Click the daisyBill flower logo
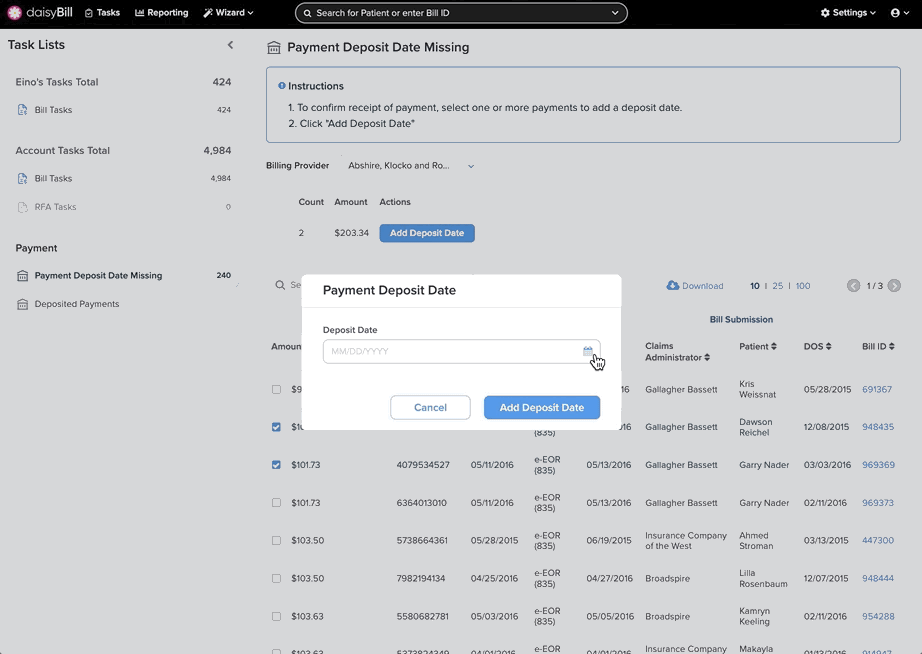Screen dimensions: 922x654 coord(14,12)
